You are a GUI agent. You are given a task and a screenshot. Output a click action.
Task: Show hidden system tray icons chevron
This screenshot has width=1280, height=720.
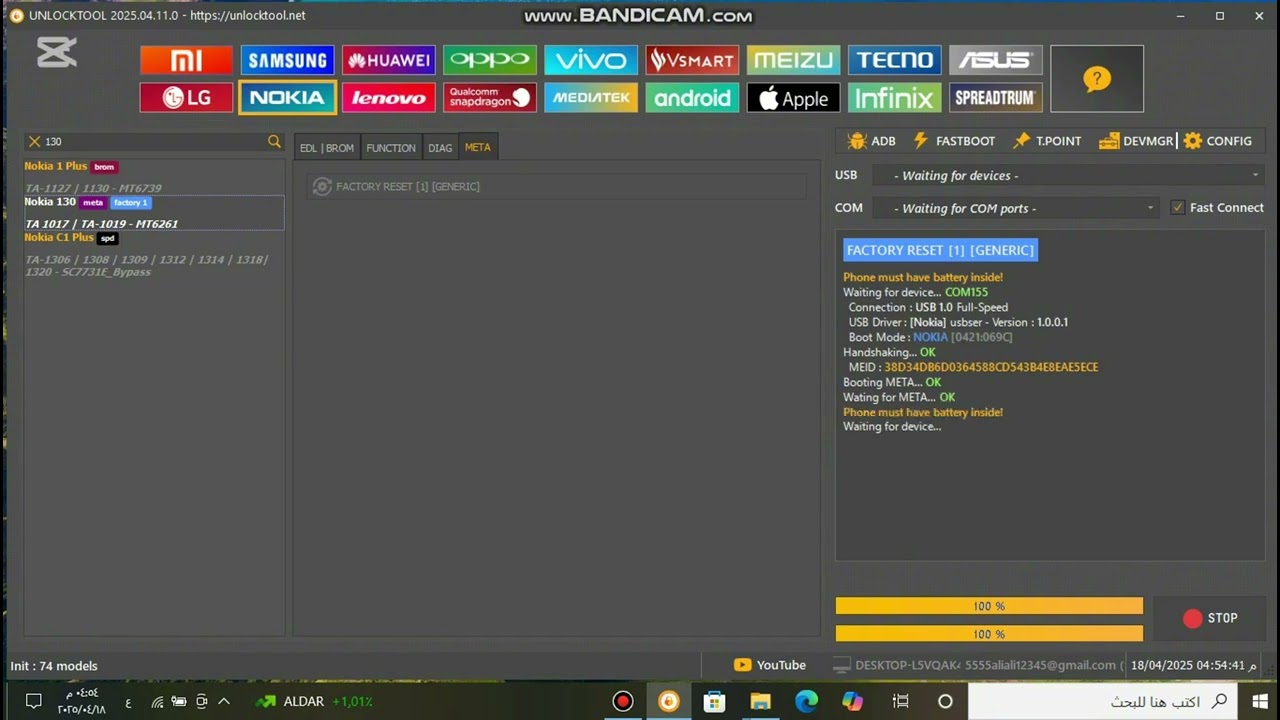click(x=223, y=701)
